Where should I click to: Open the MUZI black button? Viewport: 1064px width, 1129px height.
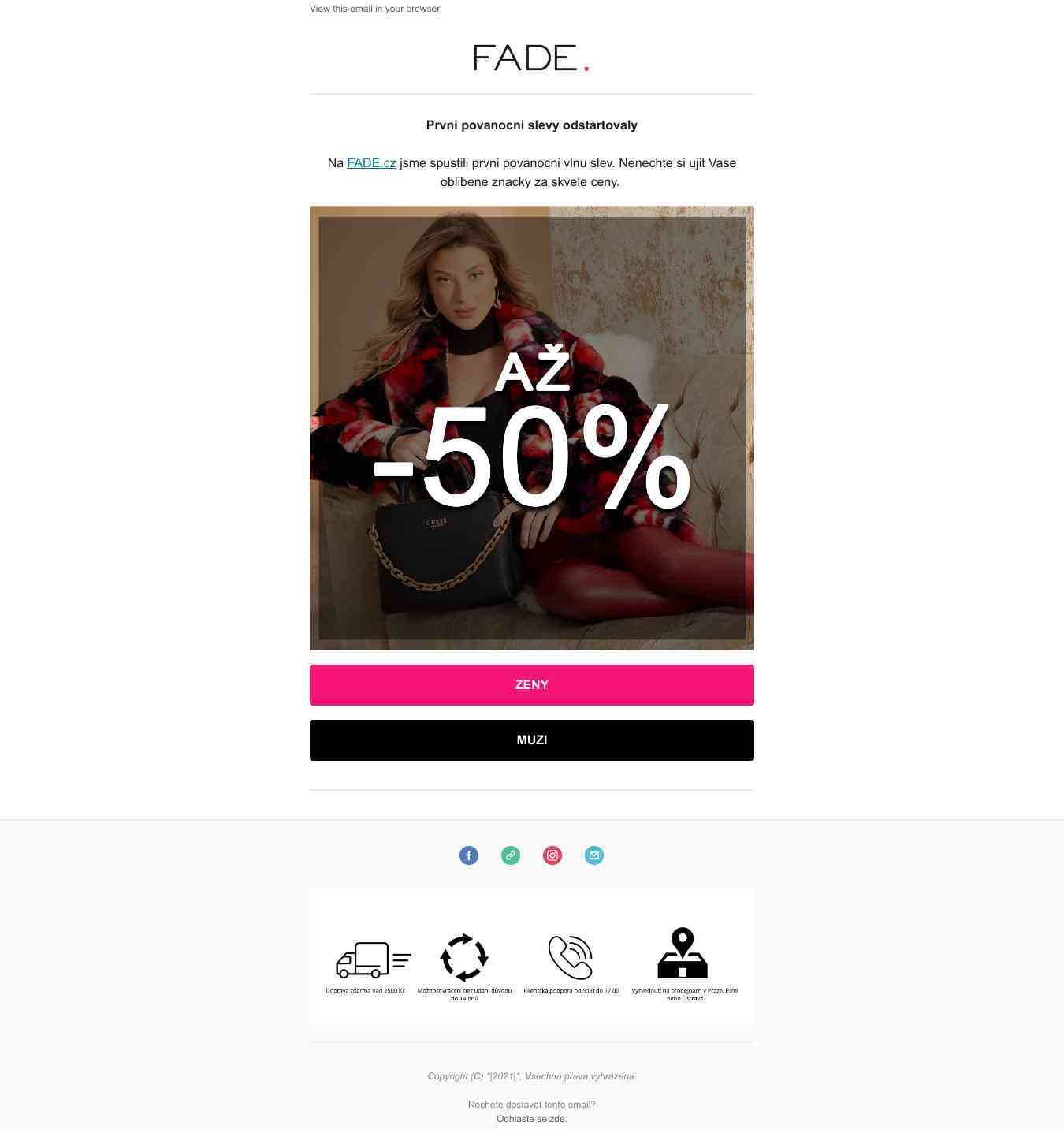[532, 740]
